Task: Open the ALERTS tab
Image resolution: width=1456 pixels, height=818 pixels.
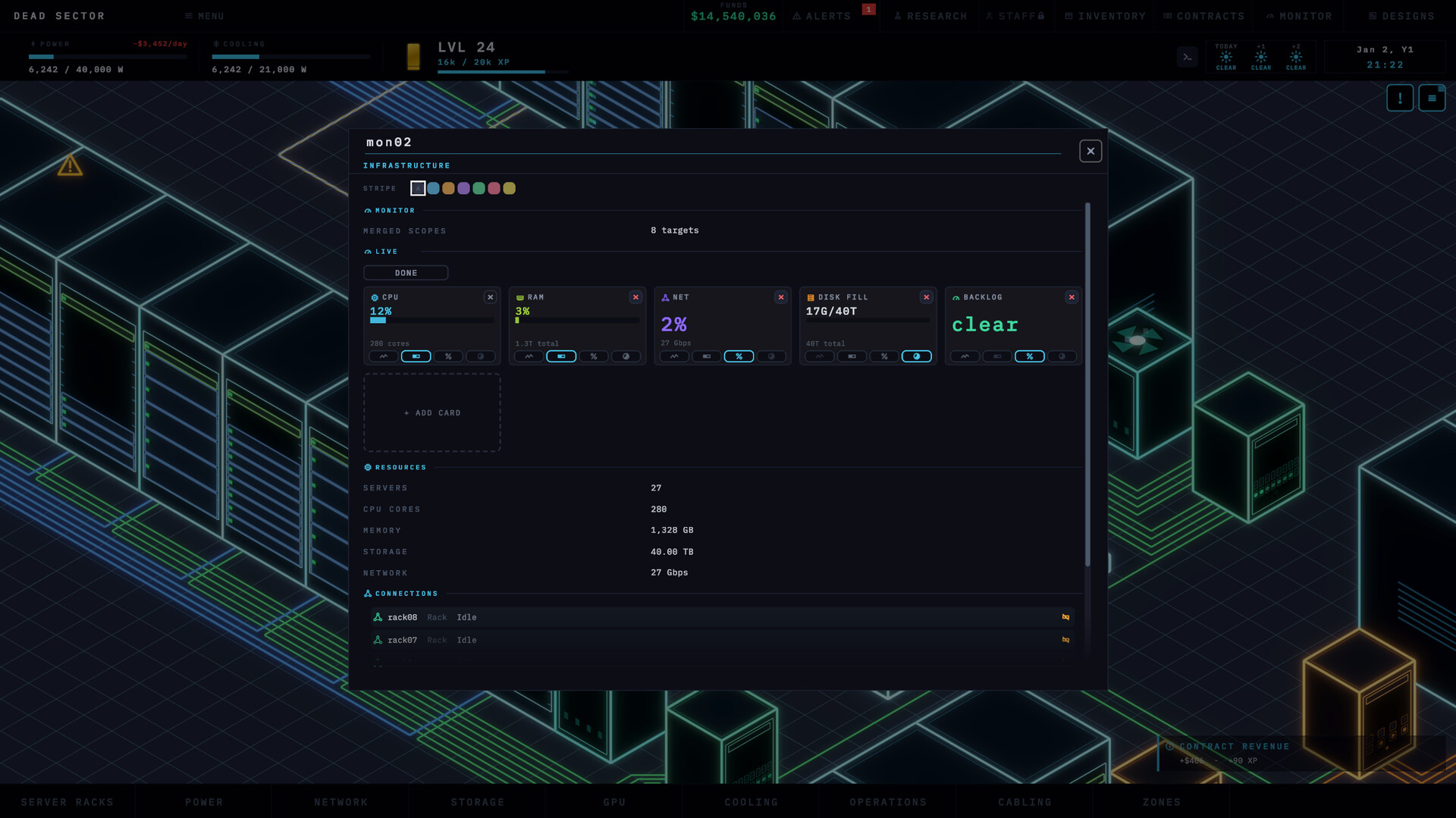Action: pyautogui.click(x=822, y=16)
